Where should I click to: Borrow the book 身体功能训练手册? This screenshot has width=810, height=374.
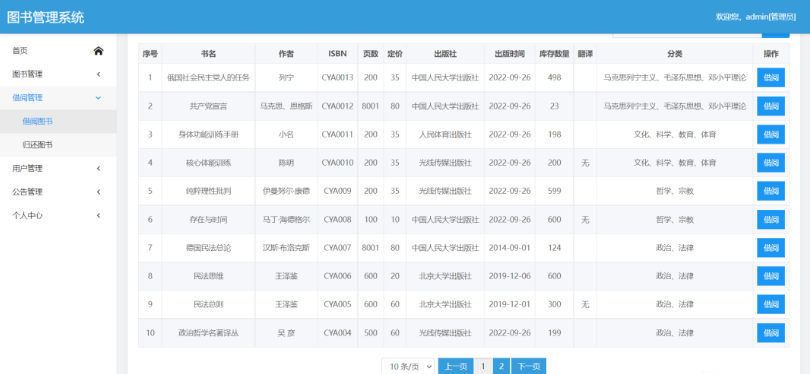tap(771, 134)
